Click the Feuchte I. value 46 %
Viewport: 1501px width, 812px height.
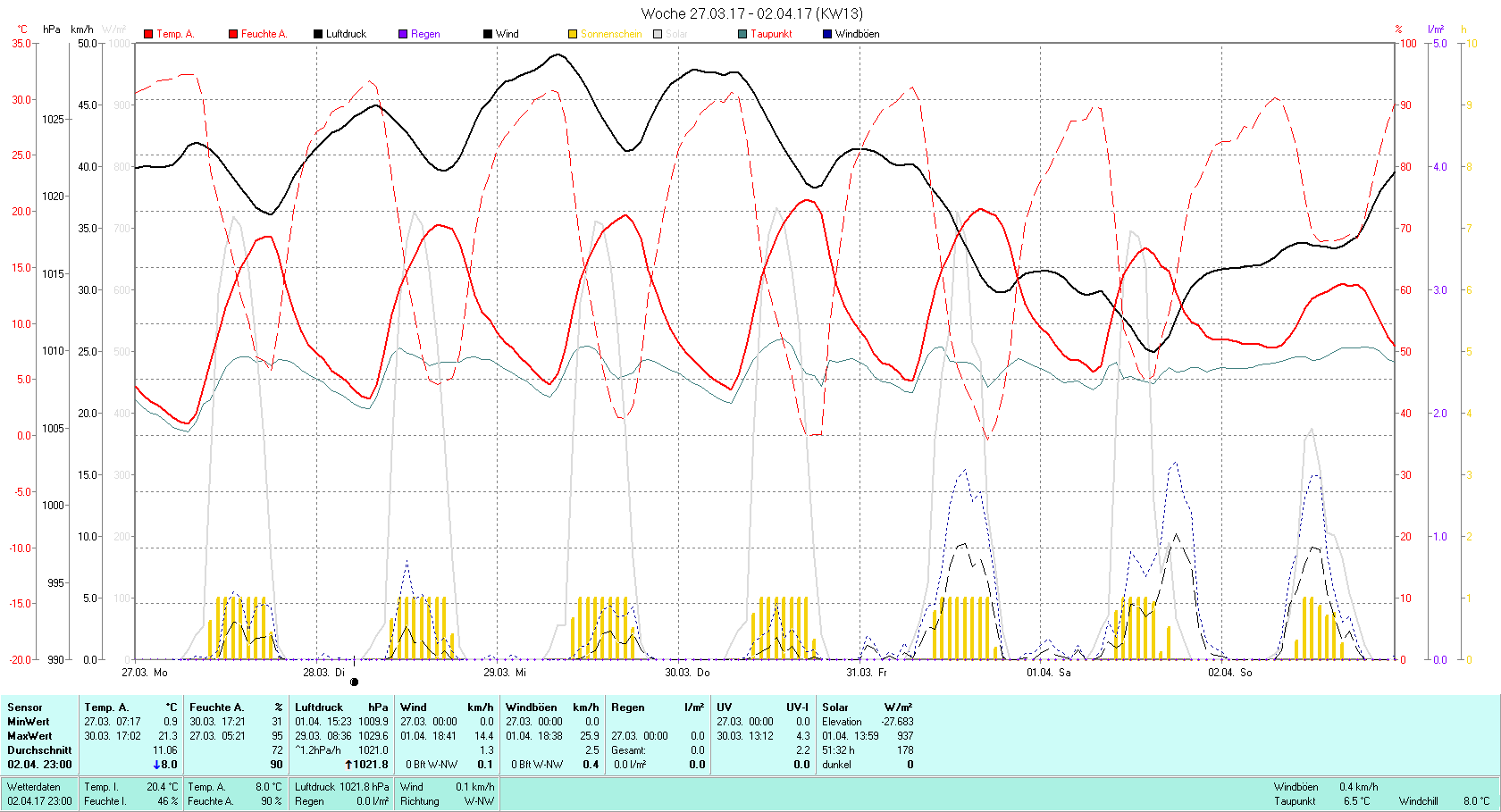click(x=168, y=801)
